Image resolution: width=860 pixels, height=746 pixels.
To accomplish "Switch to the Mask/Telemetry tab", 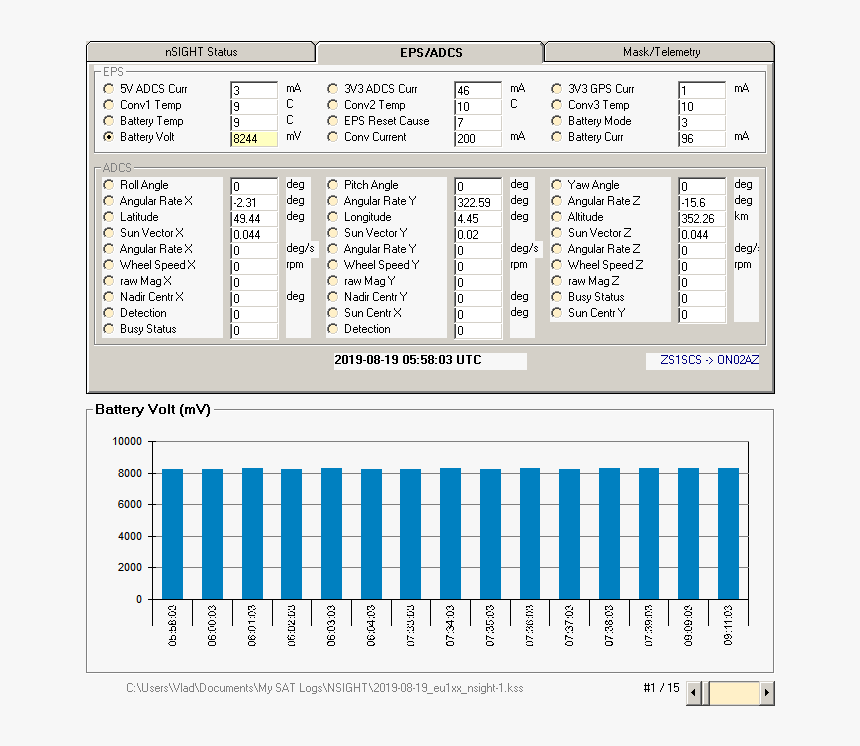I will click(x=659, y=51).
